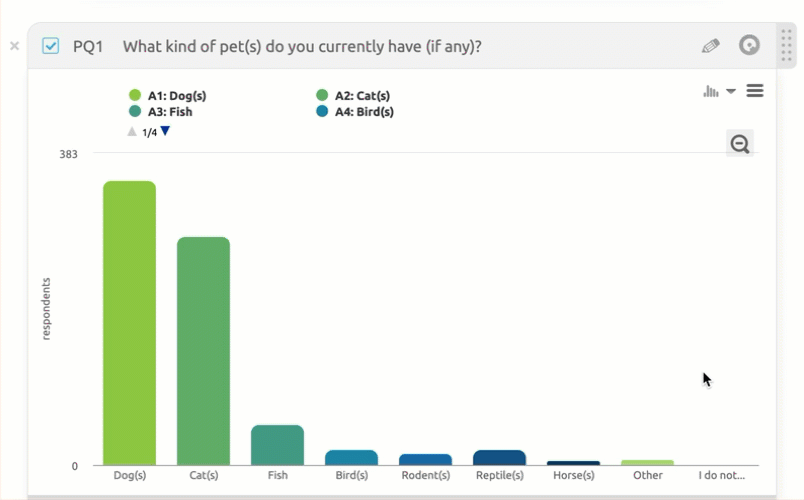The image size is (804, 500).
Task: Click the PQ1 question title text
Action: (302, 46)
